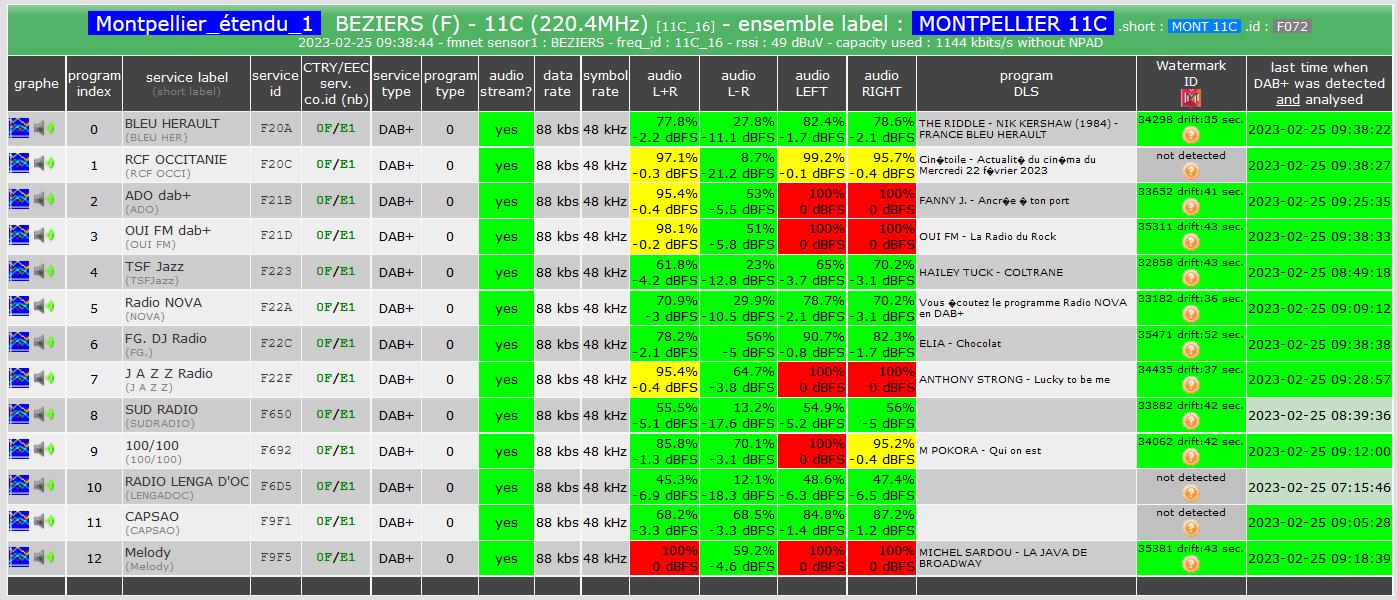The image size is (1397, 600).
Task: Click speaker icon in SUD RADIO row
Action: pyautogui.click(x=44, y=414)
